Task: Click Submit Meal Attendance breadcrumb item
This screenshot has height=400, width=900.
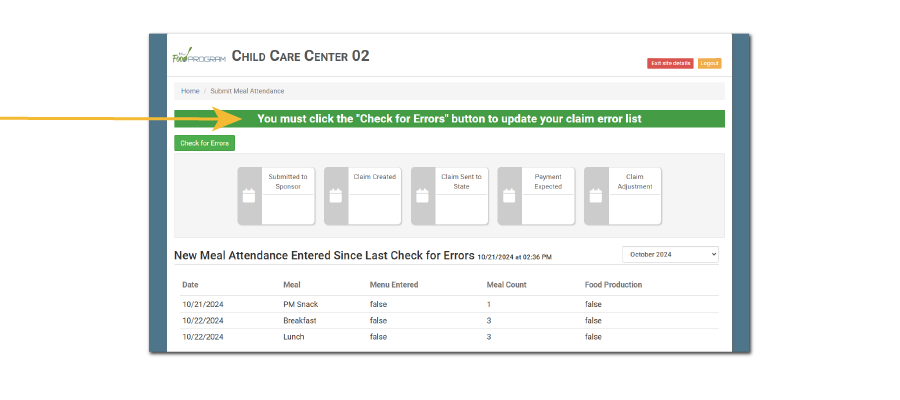Action: click(247, 91)
